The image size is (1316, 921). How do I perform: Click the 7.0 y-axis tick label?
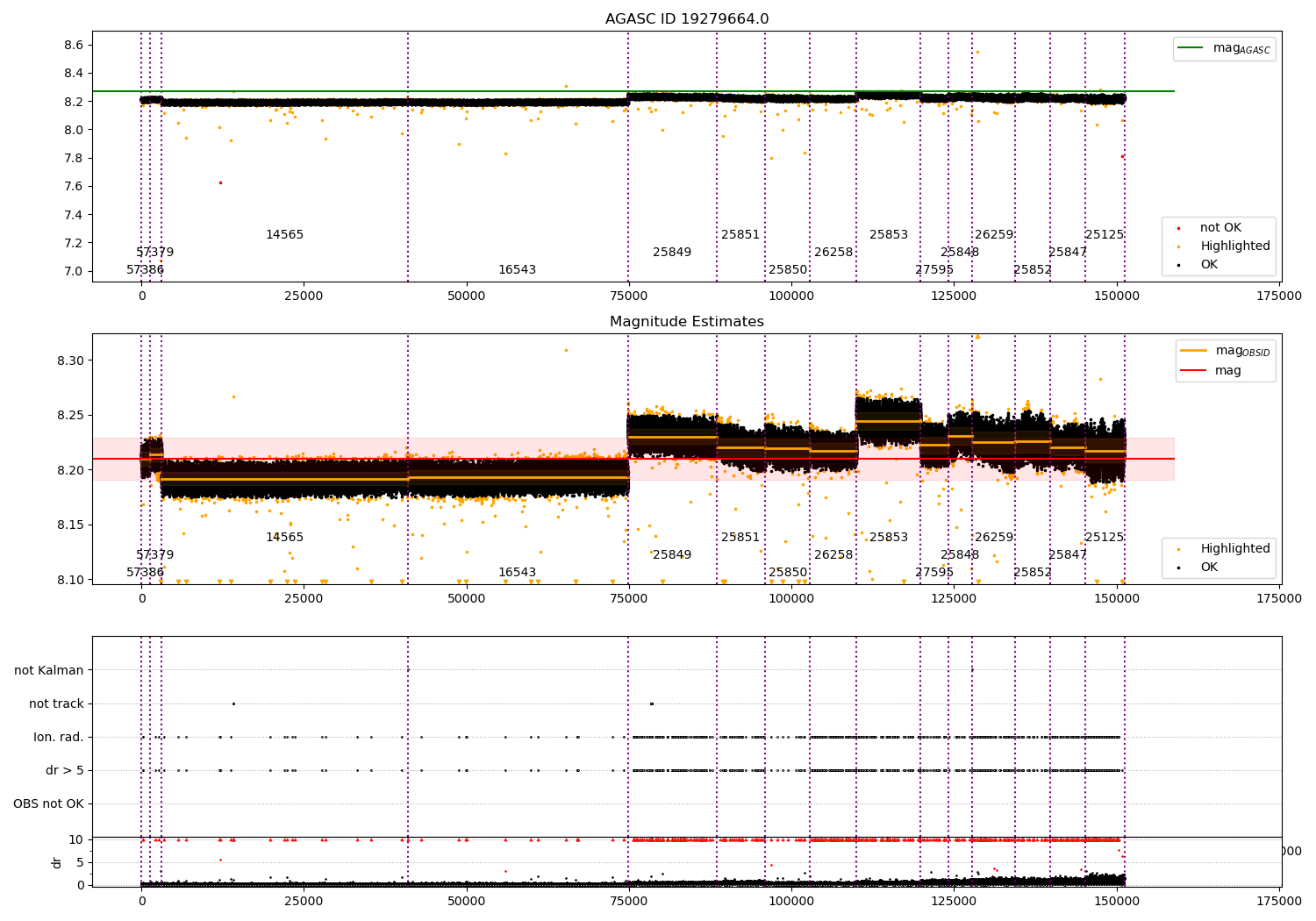click(74, 271)
